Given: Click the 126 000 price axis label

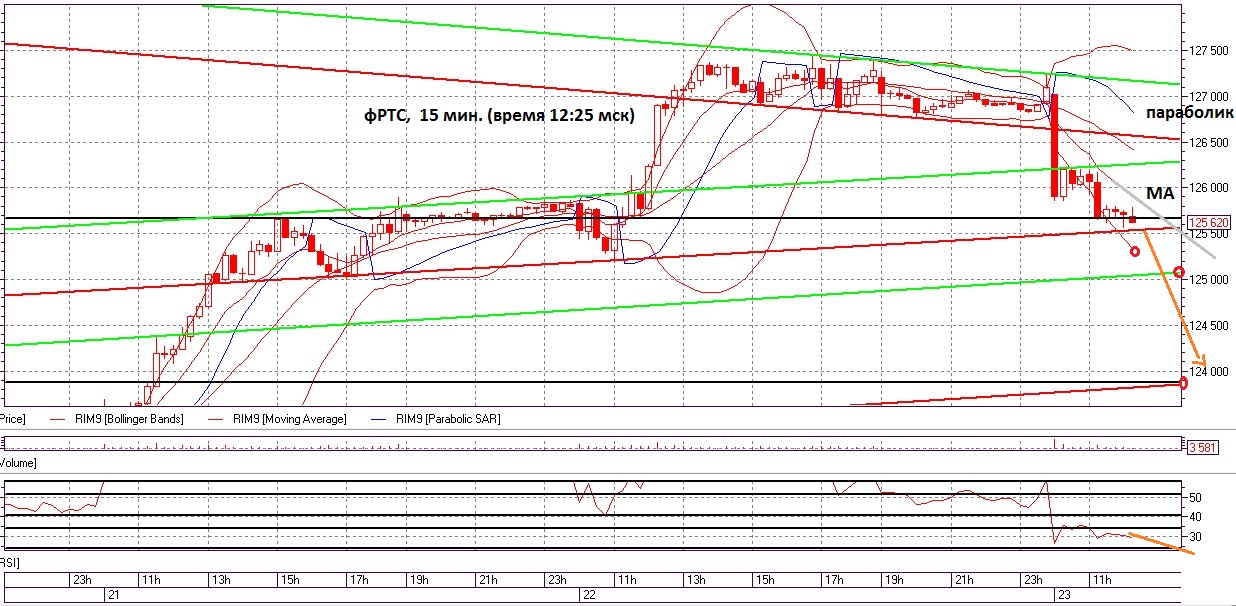Looking at the screenshot, I should [x=1207, y=188].
